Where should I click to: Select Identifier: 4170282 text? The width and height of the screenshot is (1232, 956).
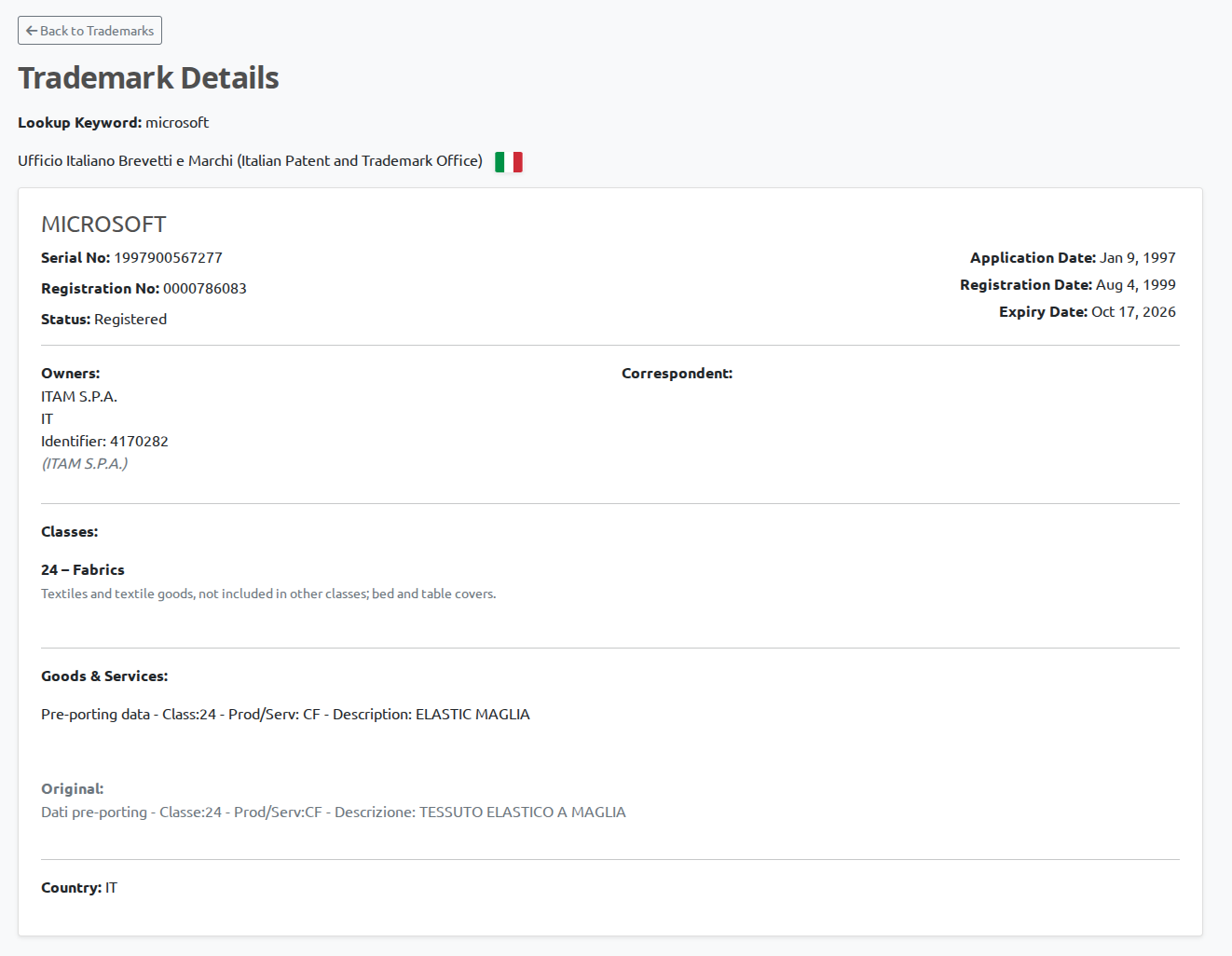(104, 442)
